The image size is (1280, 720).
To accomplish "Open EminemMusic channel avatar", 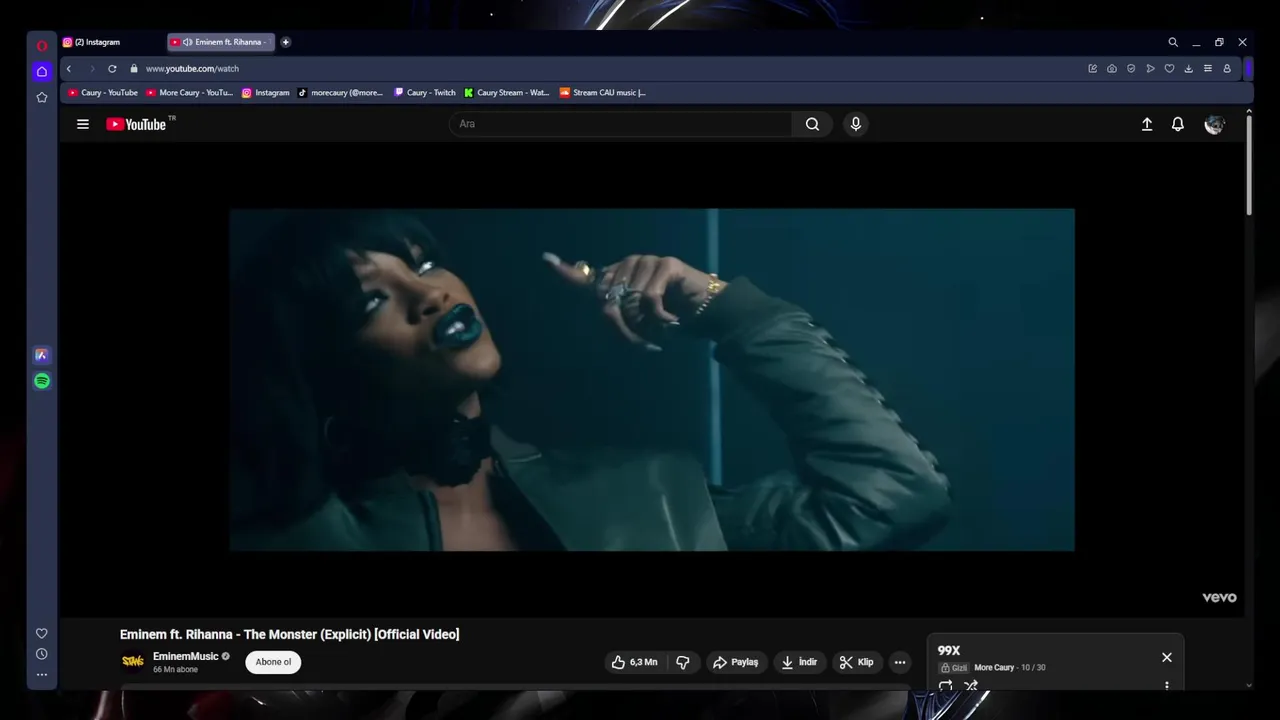I will pyautogui.click(x=133, y=661).
